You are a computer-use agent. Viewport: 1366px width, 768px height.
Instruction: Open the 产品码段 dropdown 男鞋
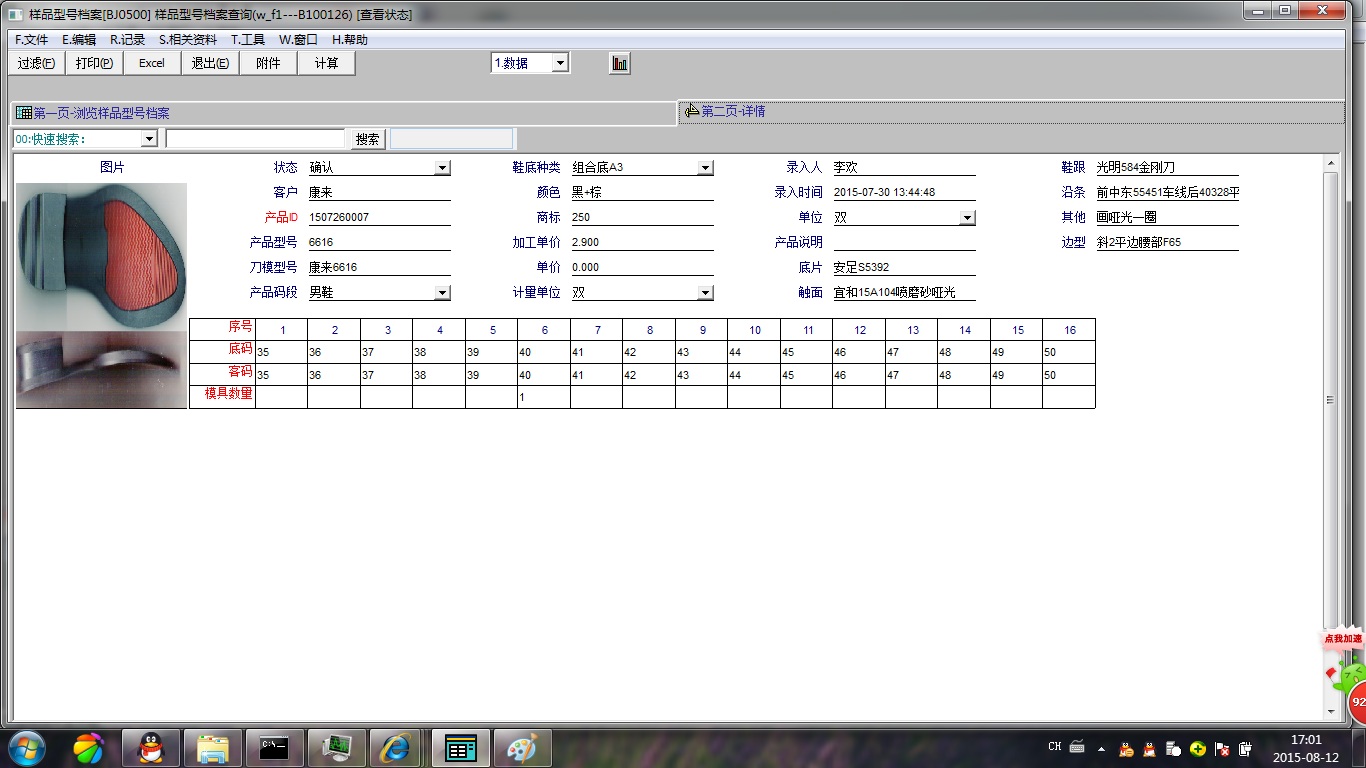pyautogui.click(x=443, y=293)
